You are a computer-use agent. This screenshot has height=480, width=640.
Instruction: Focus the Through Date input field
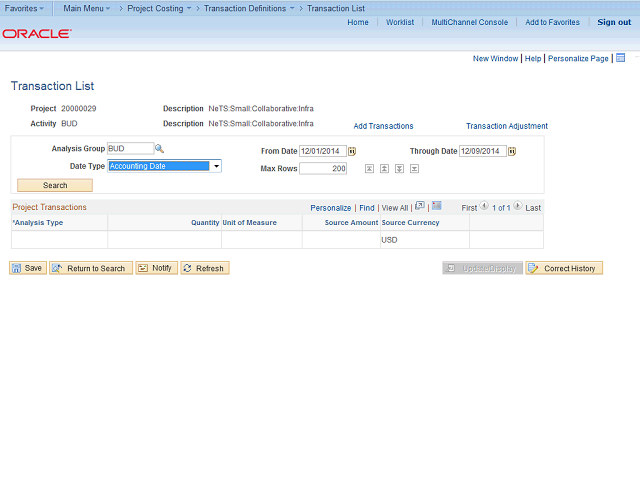(483, 151)
